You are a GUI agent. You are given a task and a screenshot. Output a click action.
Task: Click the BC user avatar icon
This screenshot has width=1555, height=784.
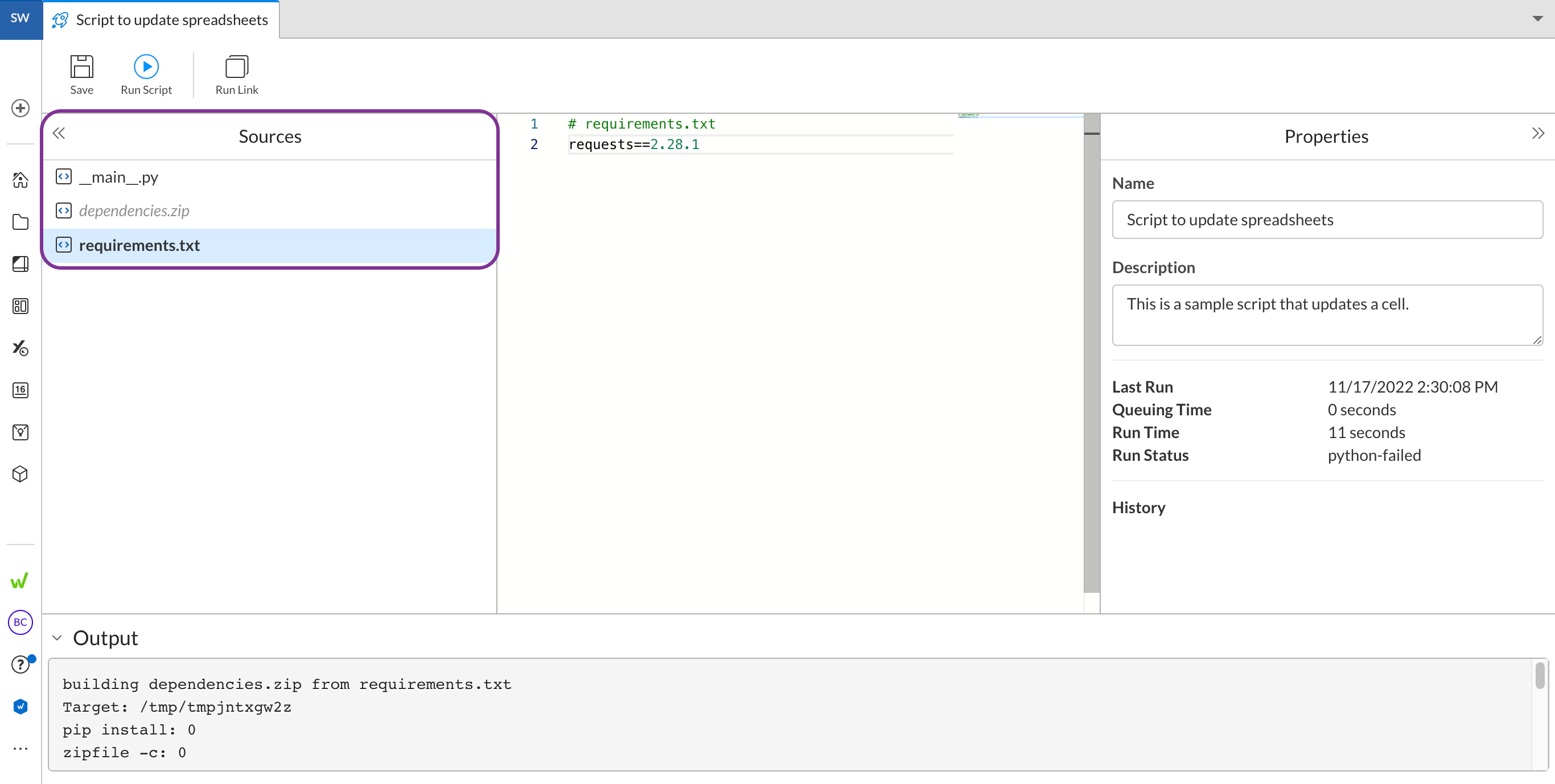(x=20, y=622)
